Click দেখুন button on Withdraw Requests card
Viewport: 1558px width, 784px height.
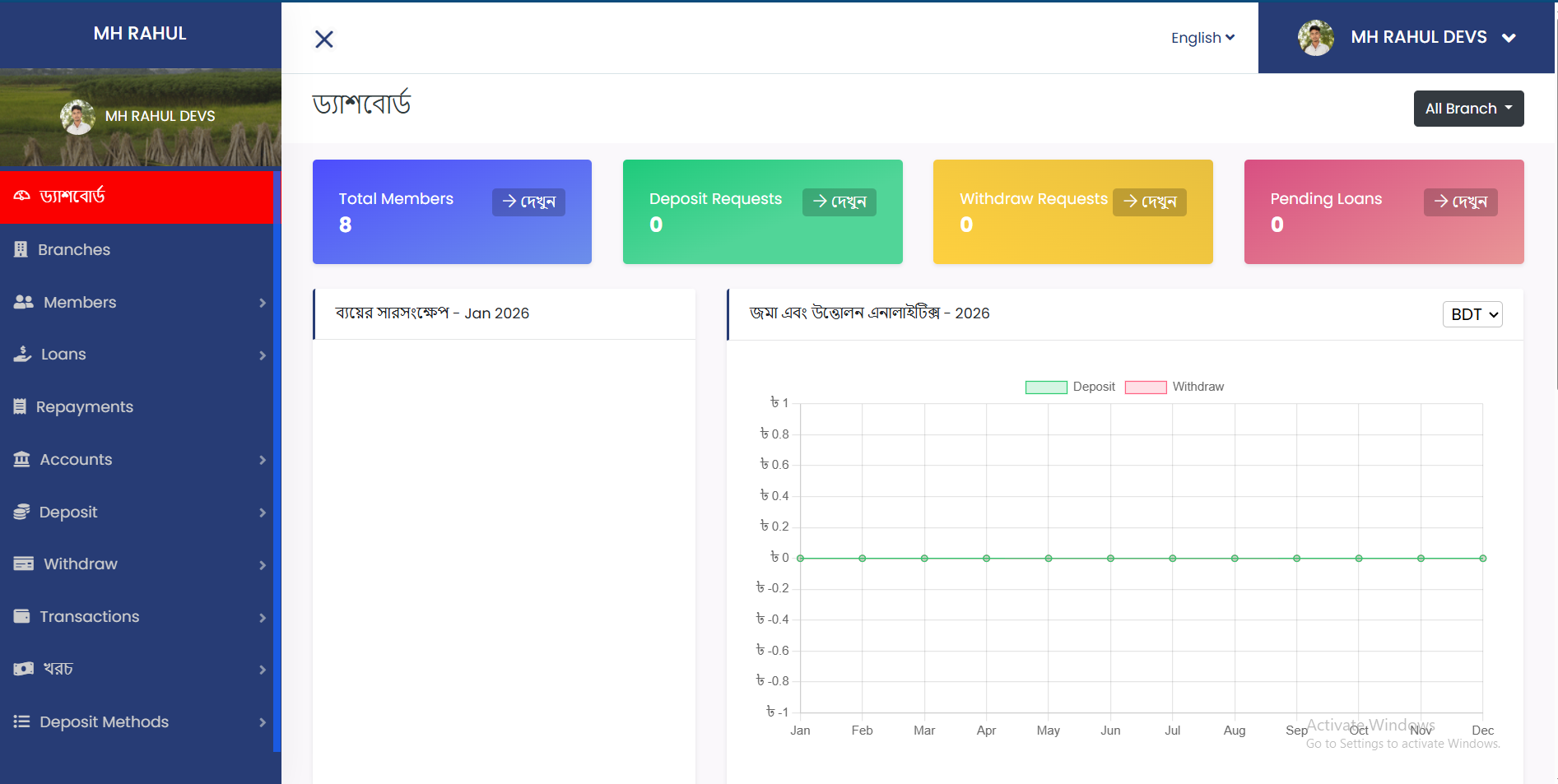[1150, 202]
